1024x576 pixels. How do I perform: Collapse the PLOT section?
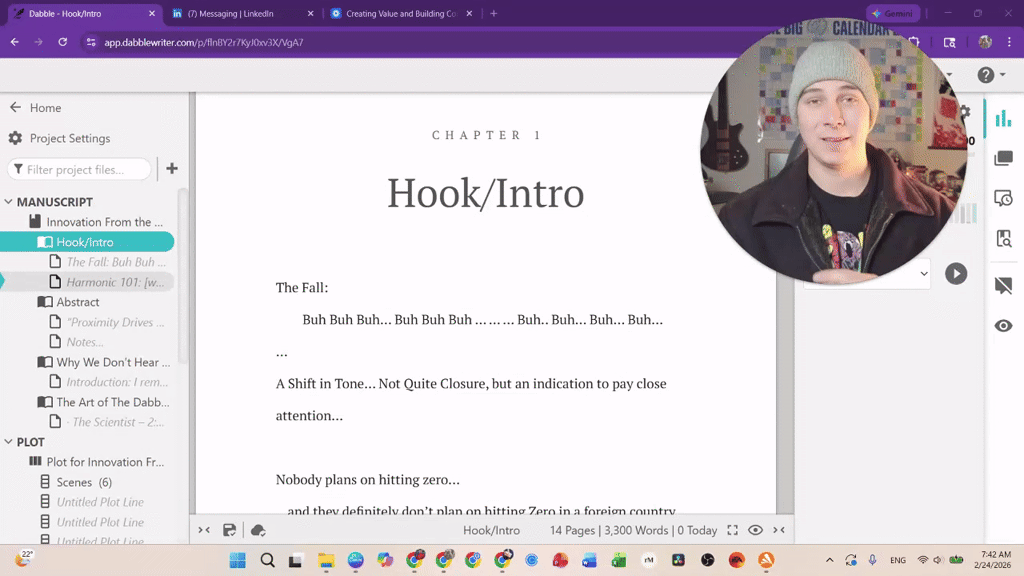click(8, 441)
